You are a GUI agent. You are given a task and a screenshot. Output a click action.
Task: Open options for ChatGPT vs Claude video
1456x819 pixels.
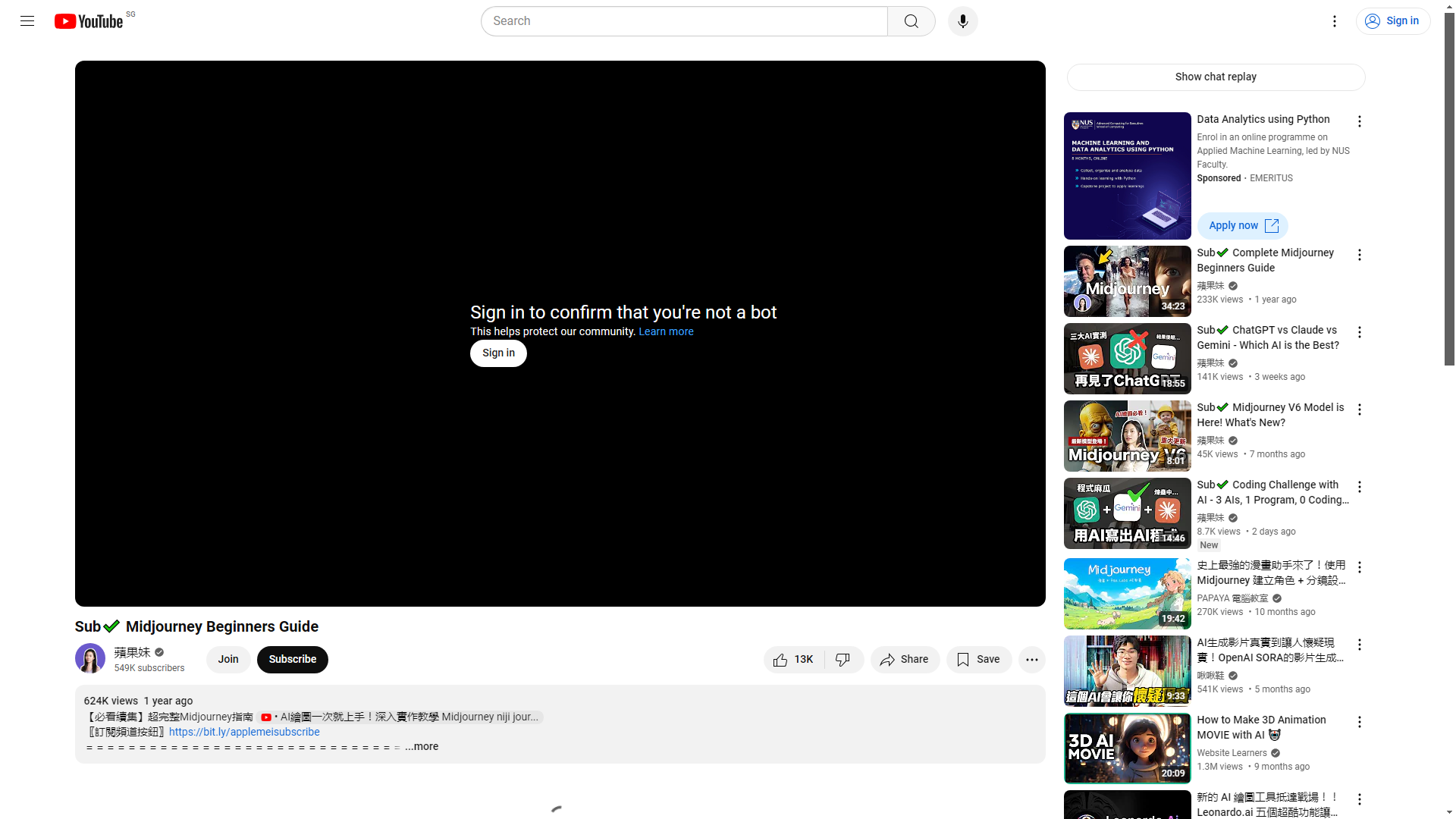pos(1359,332)
